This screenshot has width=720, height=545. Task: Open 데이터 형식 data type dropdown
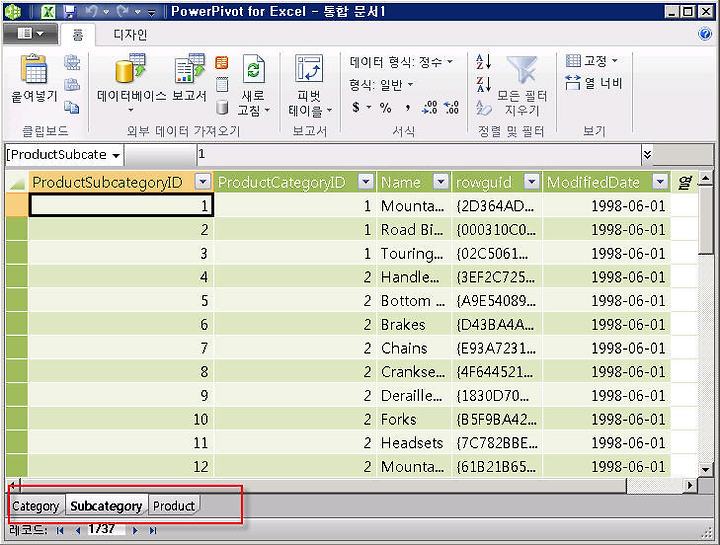pyautogui.click(x=450, y=61)
